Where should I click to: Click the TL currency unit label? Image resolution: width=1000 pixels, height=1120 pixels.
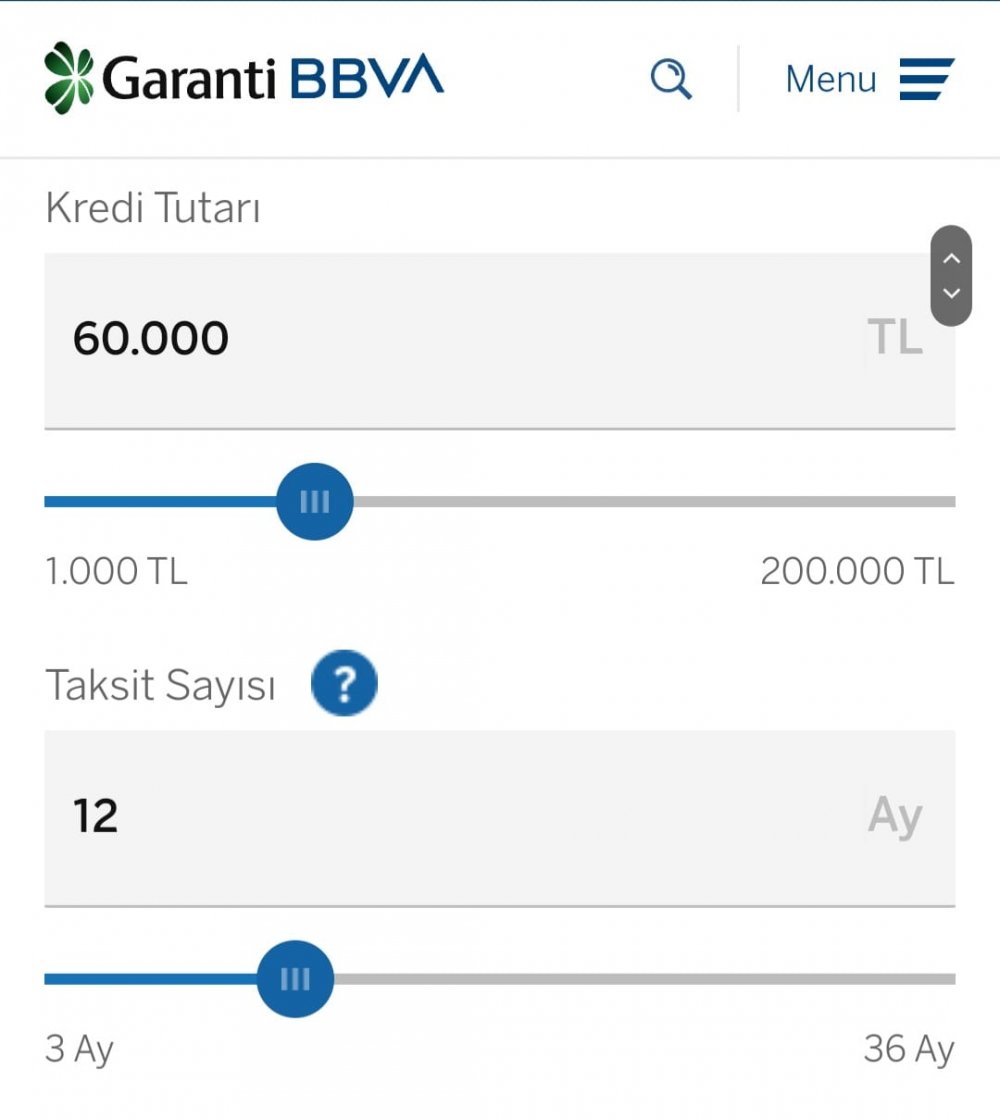coord(895,336)
